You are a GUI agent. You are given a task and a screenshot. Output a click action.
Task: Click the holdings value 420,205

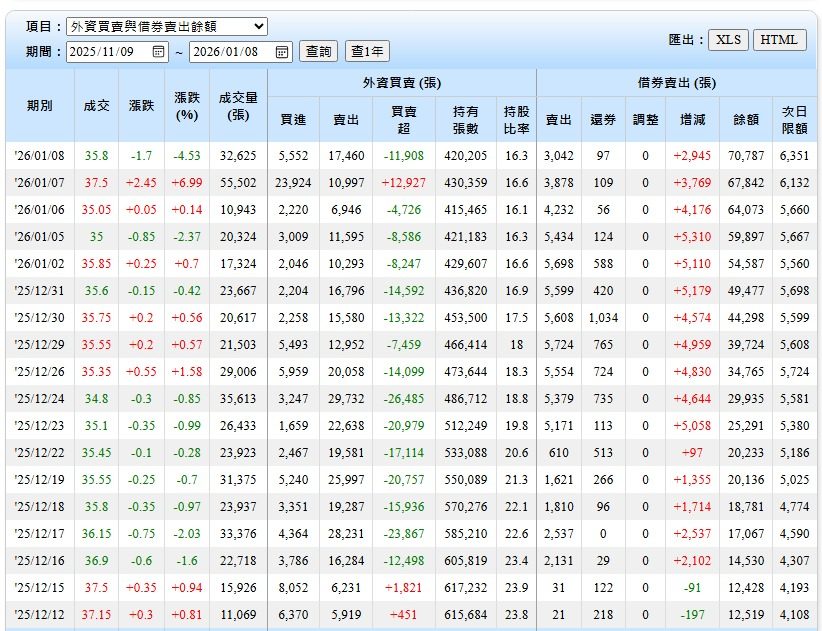[x=466, y=156]
